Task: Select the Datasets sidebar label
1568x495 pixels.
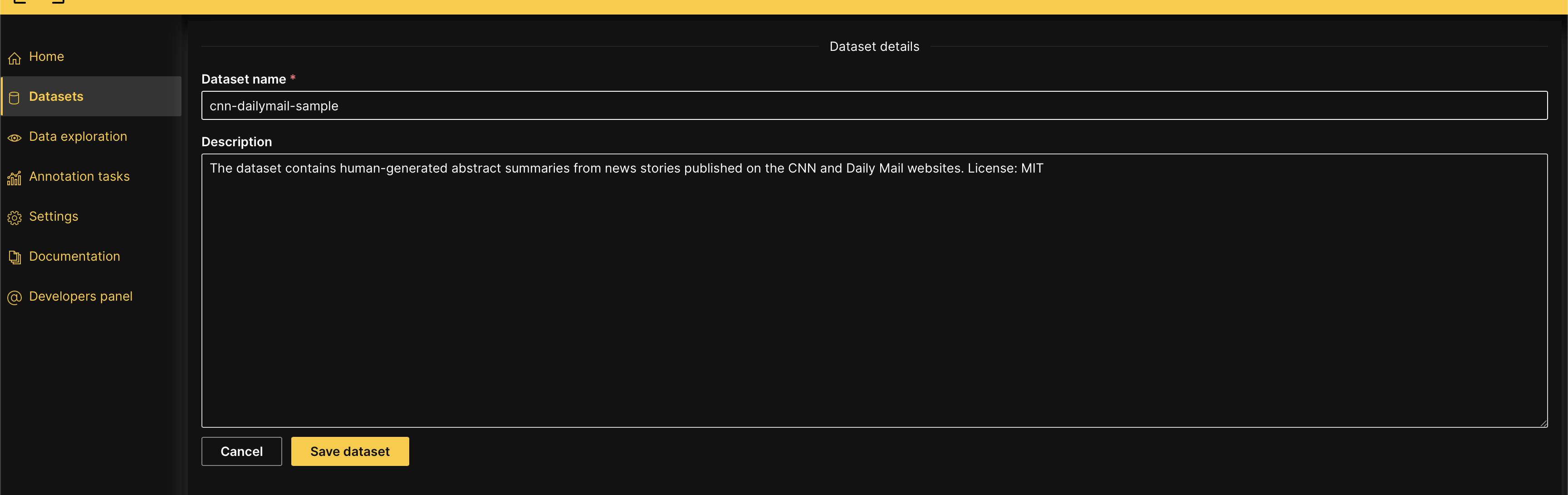Action: coord(56,96)
